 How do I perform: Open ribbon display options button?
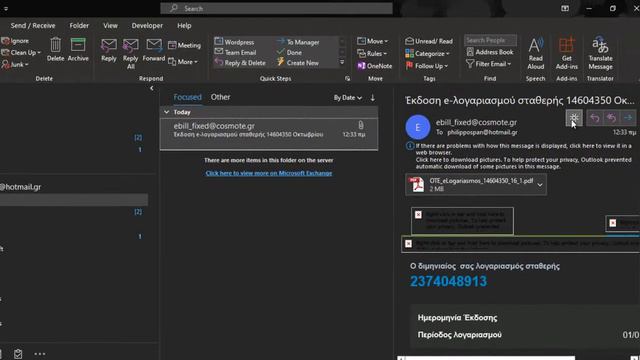point(565,8)
